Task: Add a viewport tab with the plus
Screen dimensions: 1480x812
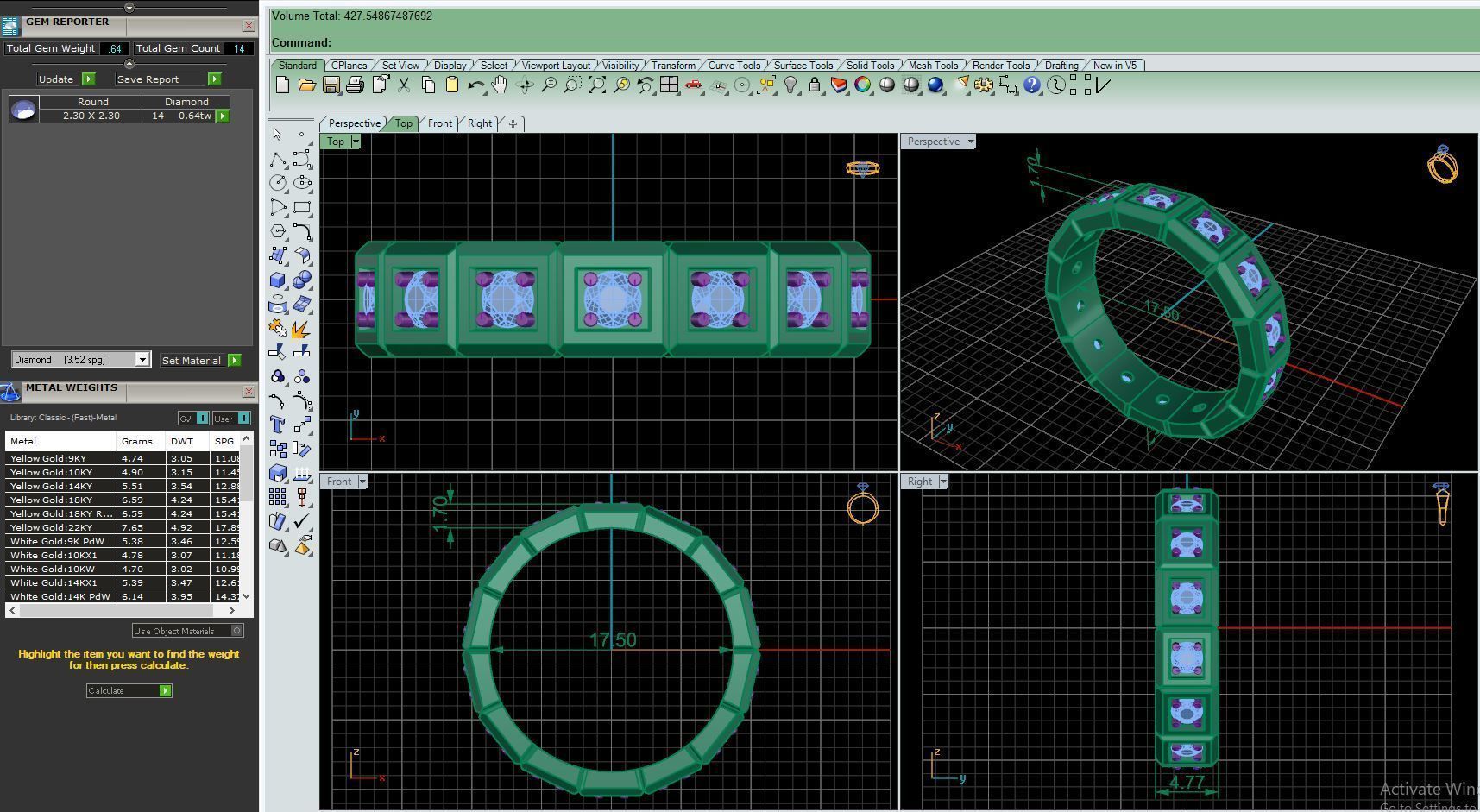Action: point(513,123)
